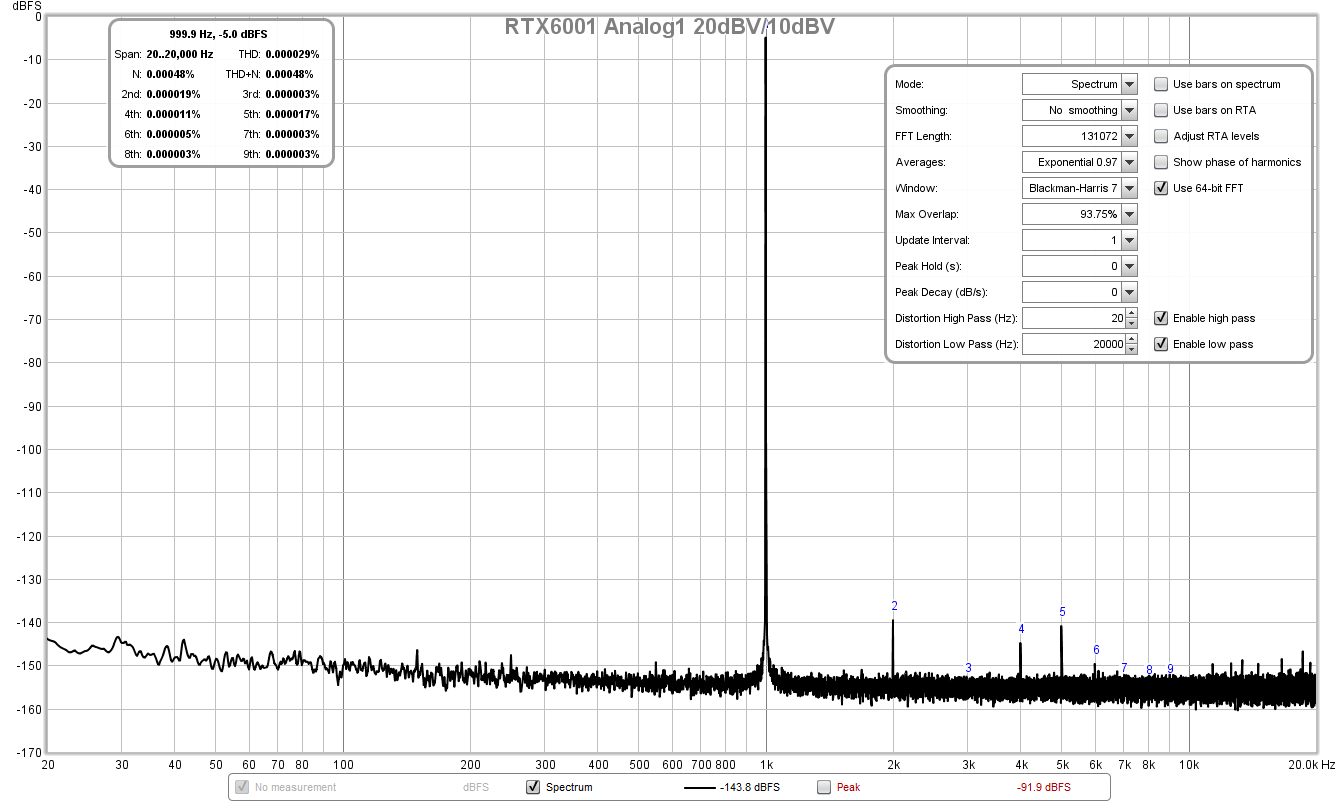Click the 5th harmonic value 0.000017%
This screenshot has height=802, width=1339.
pos(292,114)
